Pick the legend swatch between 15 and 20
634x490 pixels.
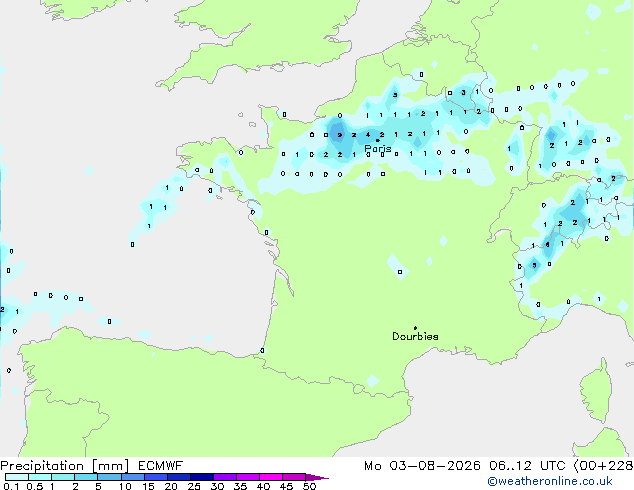(155, 477)
